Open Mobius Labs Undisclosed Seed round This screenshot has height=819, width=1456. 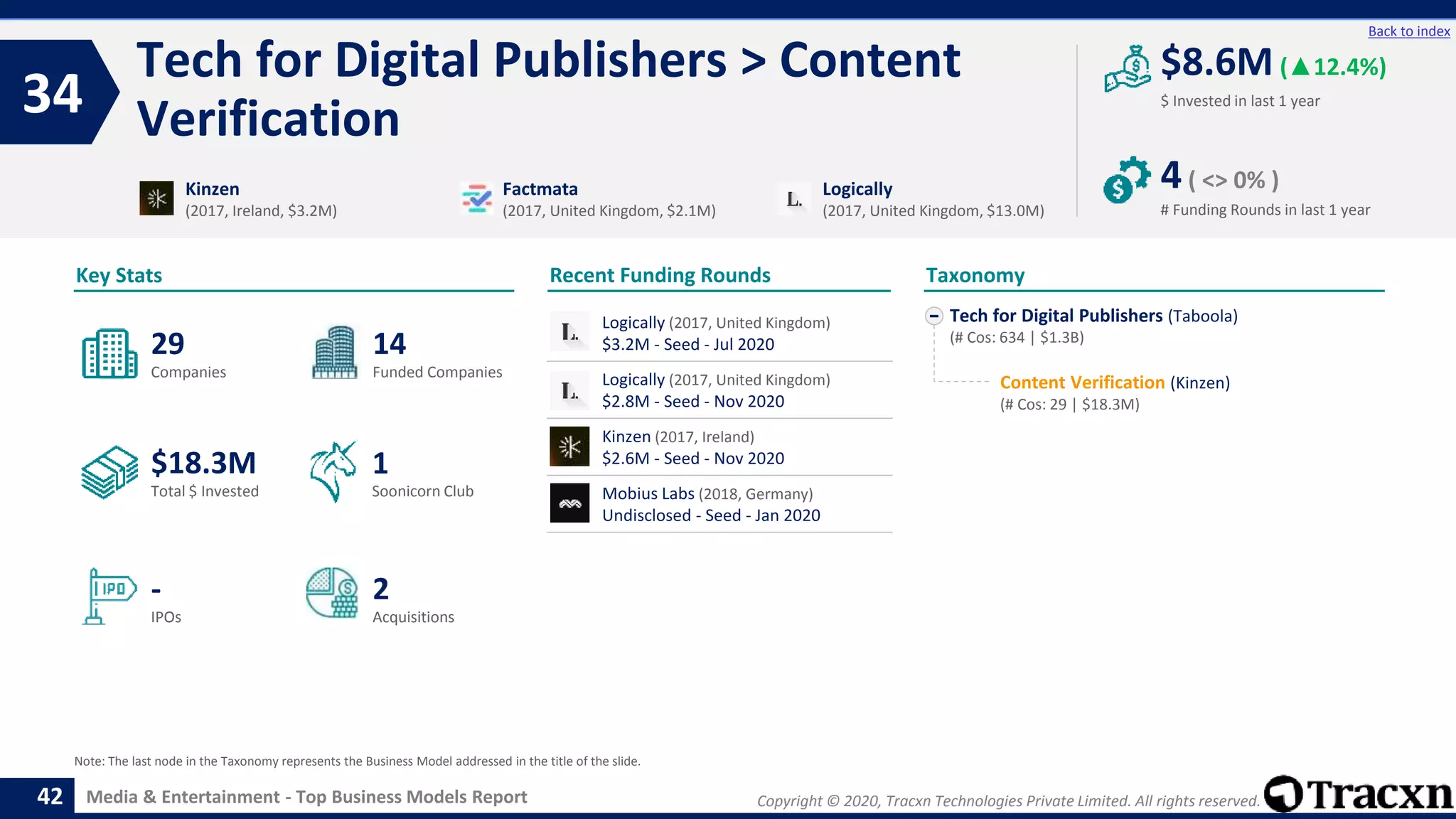click(719, 504)
